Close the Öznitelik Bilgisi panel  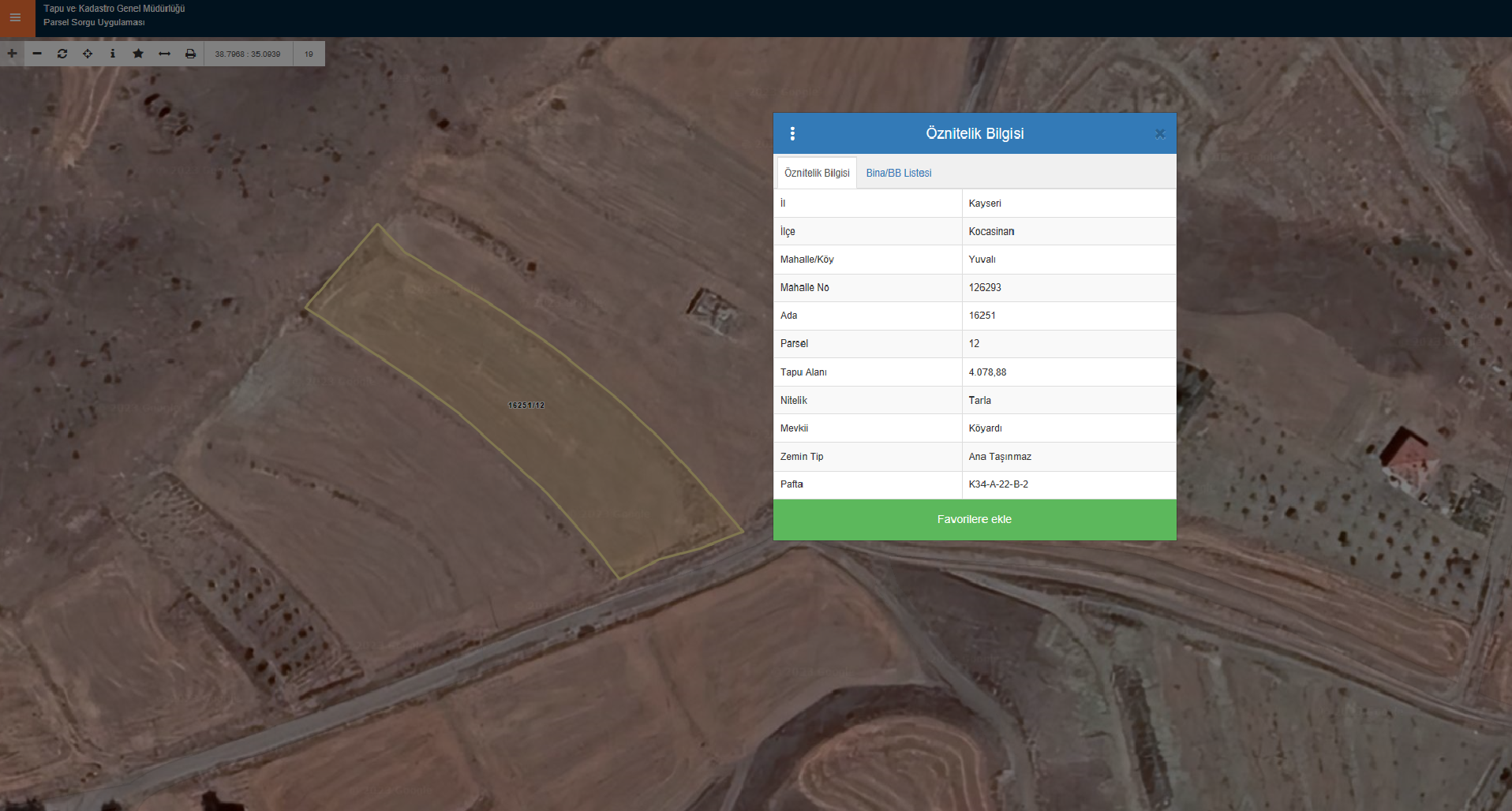point(1160,134)
